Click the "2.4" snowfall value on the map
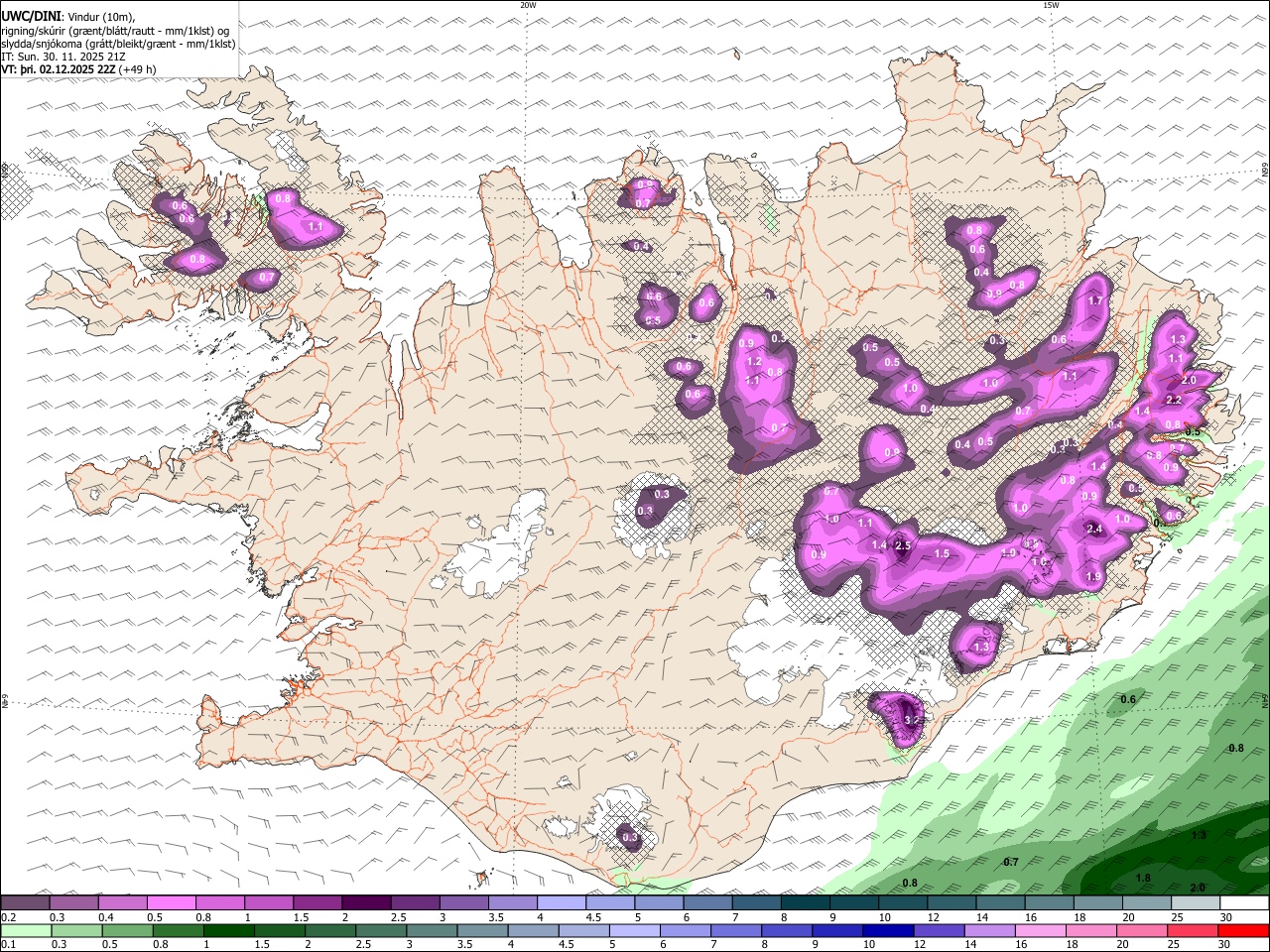 click(1094, 530)
